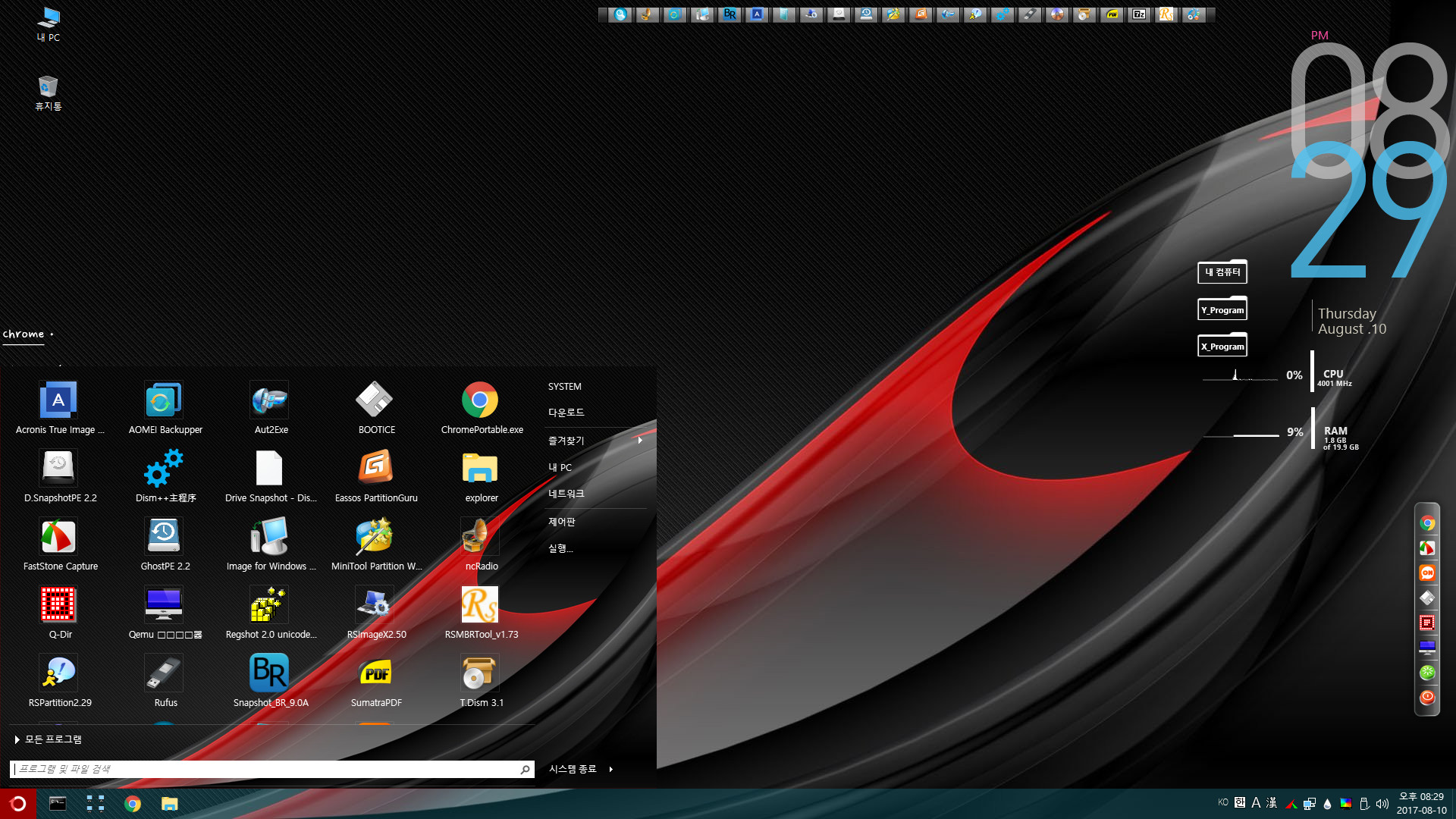The width and height of the screenshot is (1456, 819).
Task: Click BR Snapshot icon in top launcher bar
Action: click(x=730, y=14)
